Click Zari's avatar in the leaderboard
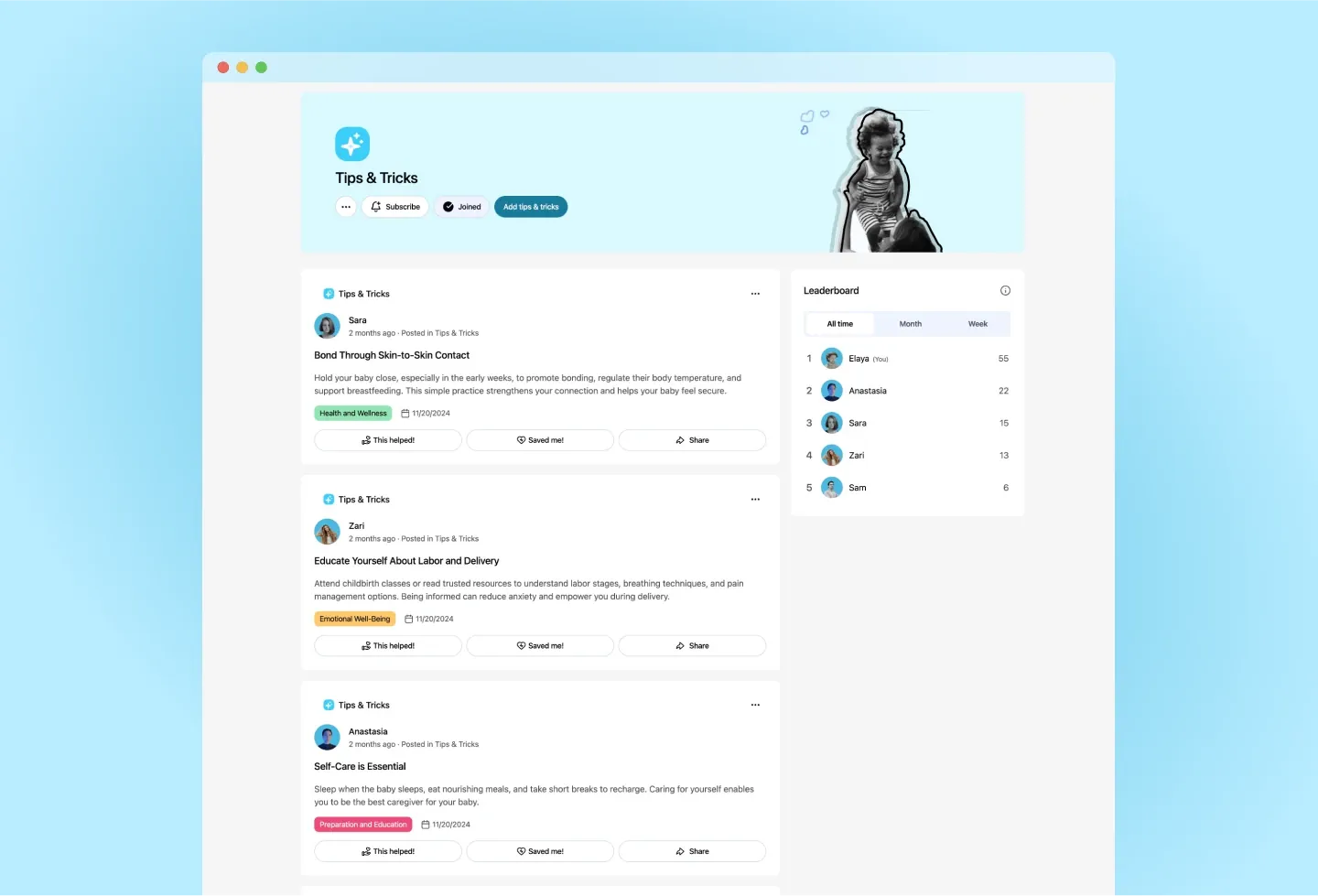This screenshot has height=896, width=1318. 831,455
